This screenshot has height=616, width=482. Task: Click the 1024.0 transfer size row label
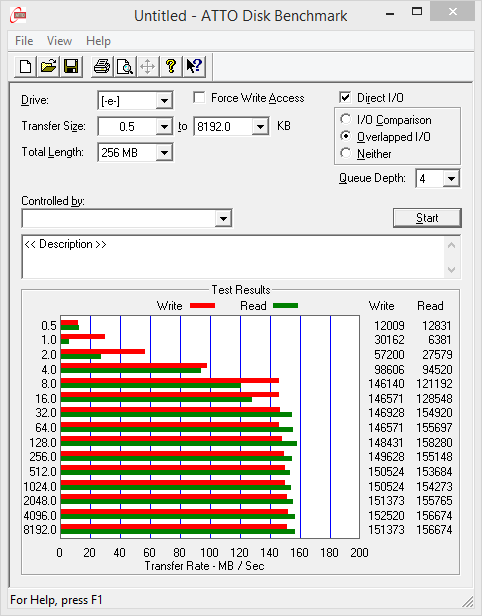point(40,486)
